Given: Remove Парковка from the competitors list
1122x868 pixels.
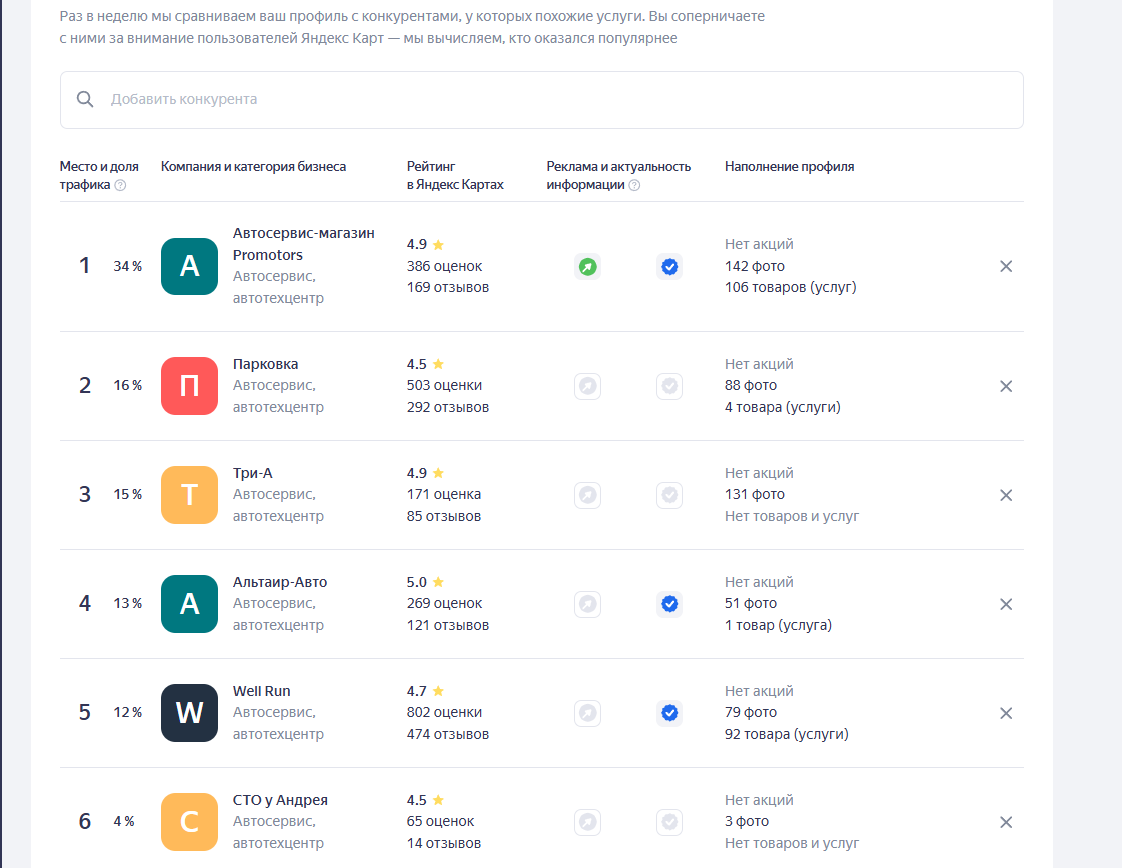Looking at the screenshot, I should (x=1006, y=386).
